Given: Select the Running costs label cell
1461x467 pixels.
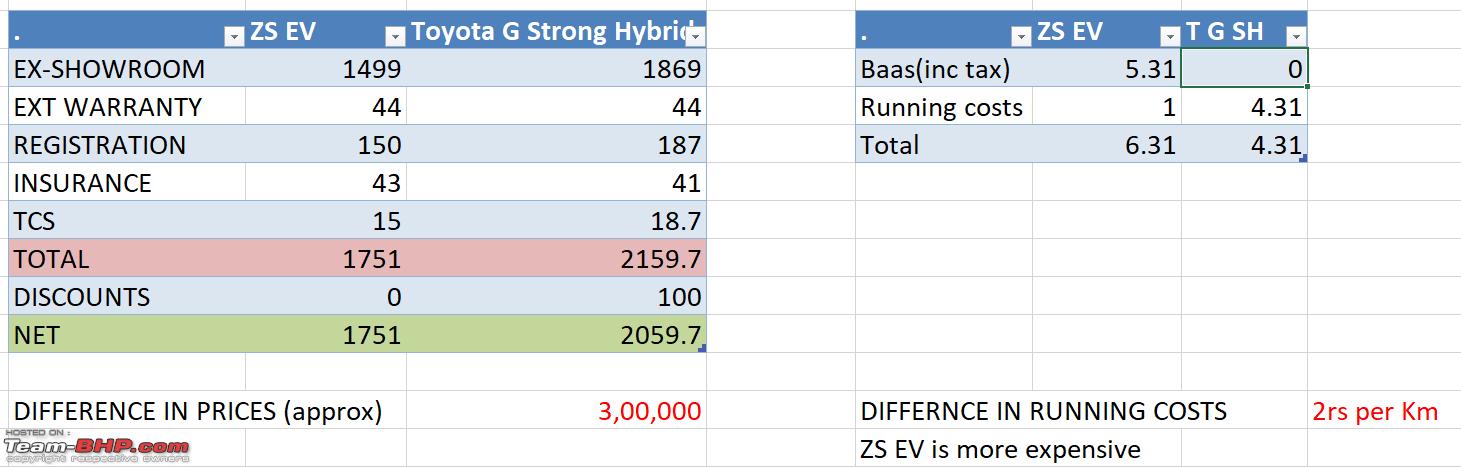Looking at the screenshot, I should click(x=944, y=107).
